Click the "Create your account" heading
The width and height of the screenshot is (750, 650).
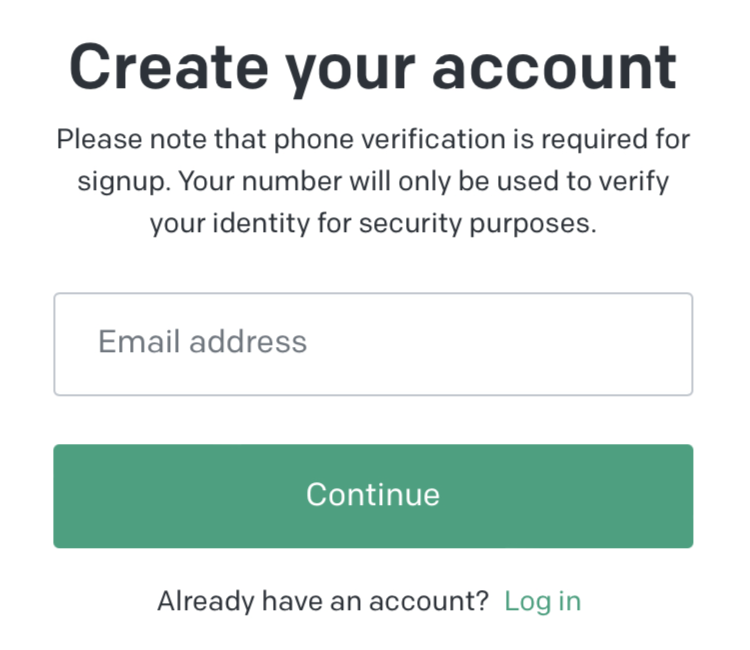372,67
